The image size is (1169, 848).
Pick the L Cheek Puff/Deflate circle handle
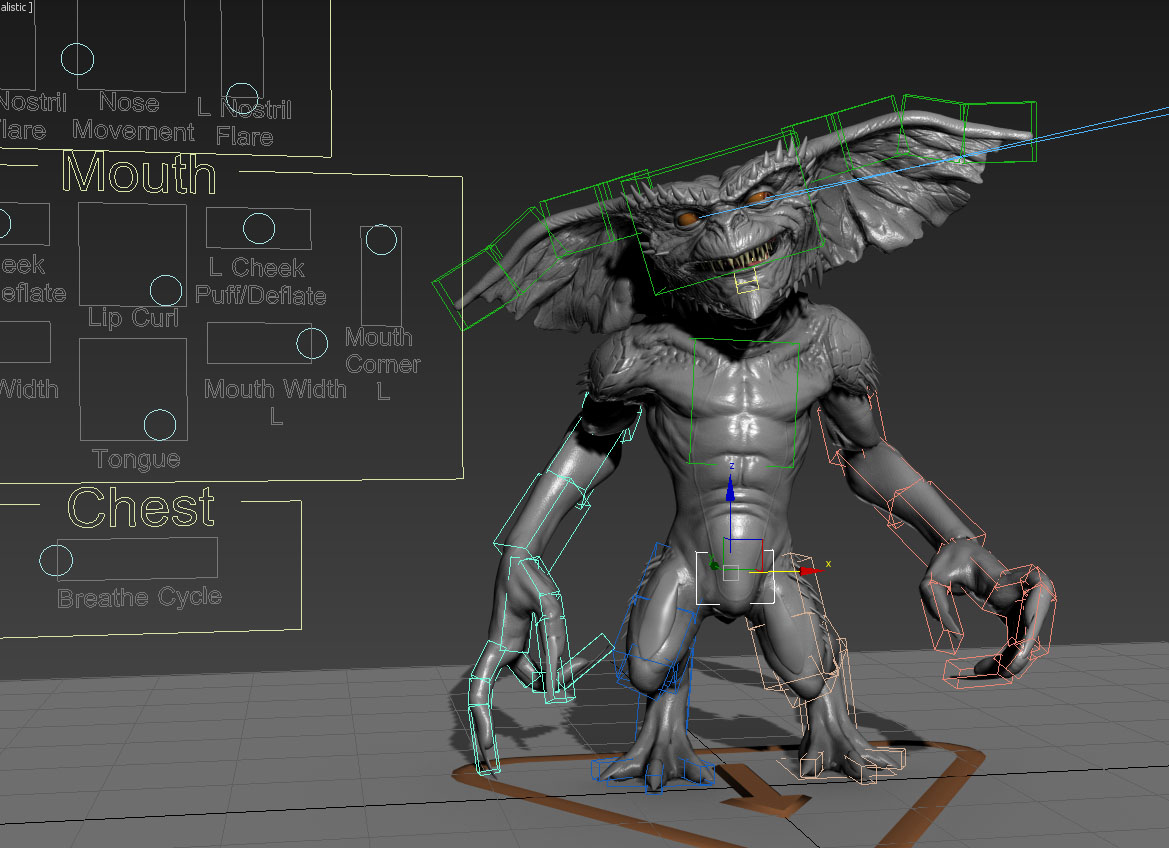pyautogui.click(x=259, y=228)
